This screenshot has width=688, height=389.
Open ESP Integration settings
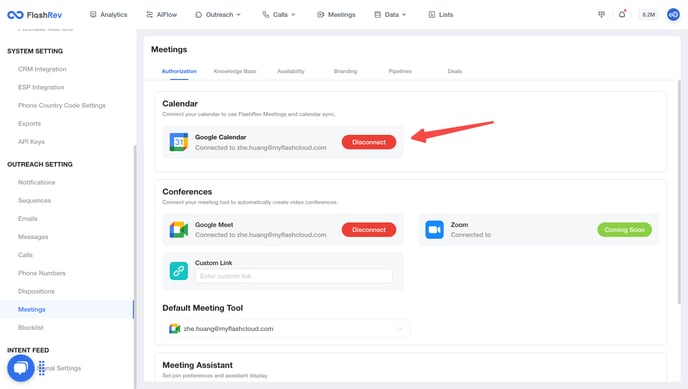pos(41,87)
